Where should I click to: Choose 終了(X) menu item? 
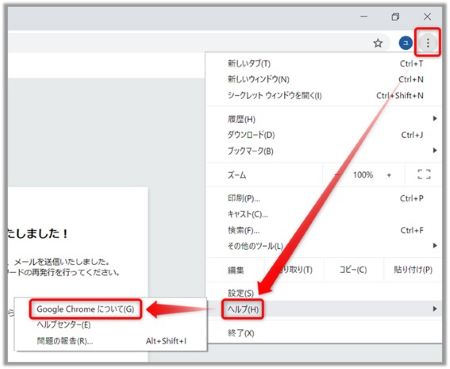click(x=324, y=333)
